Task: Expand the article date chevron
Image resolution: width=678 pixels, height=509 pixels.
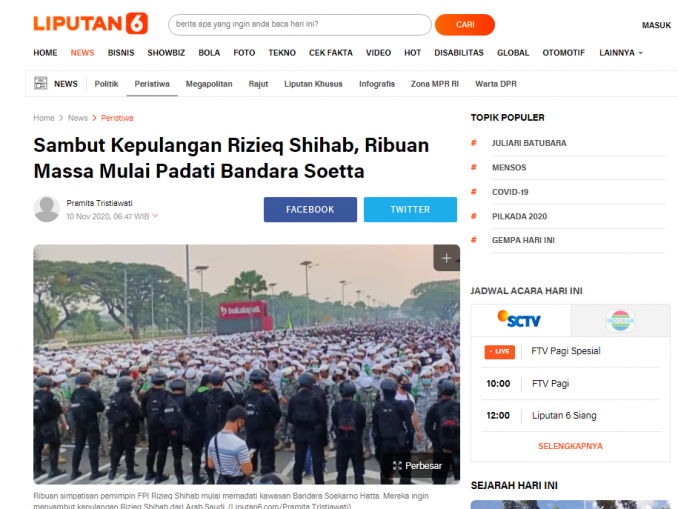Action: pos(155,215)
